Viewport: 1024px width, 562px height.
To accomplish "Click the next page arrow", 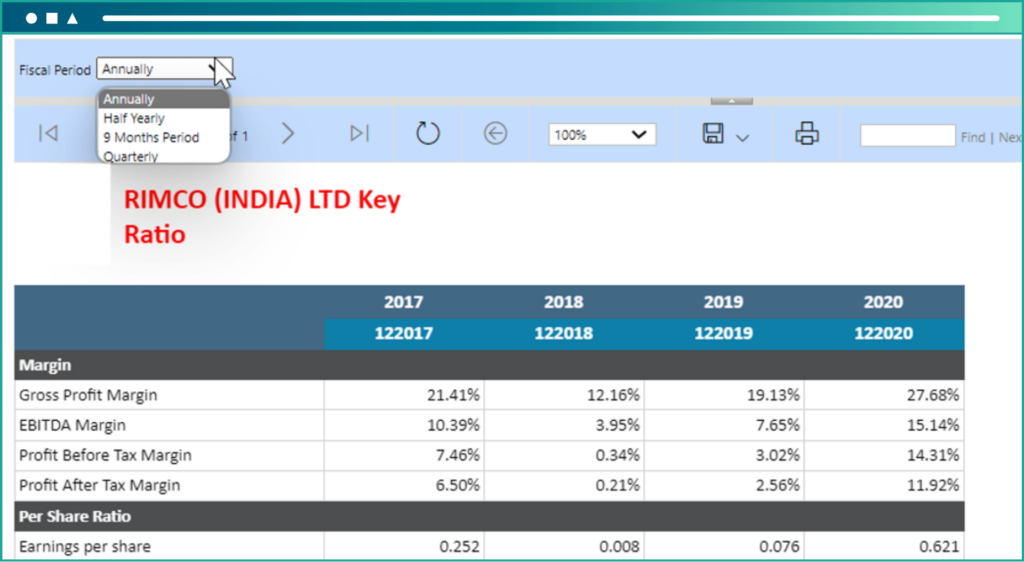I will point(288,134).
